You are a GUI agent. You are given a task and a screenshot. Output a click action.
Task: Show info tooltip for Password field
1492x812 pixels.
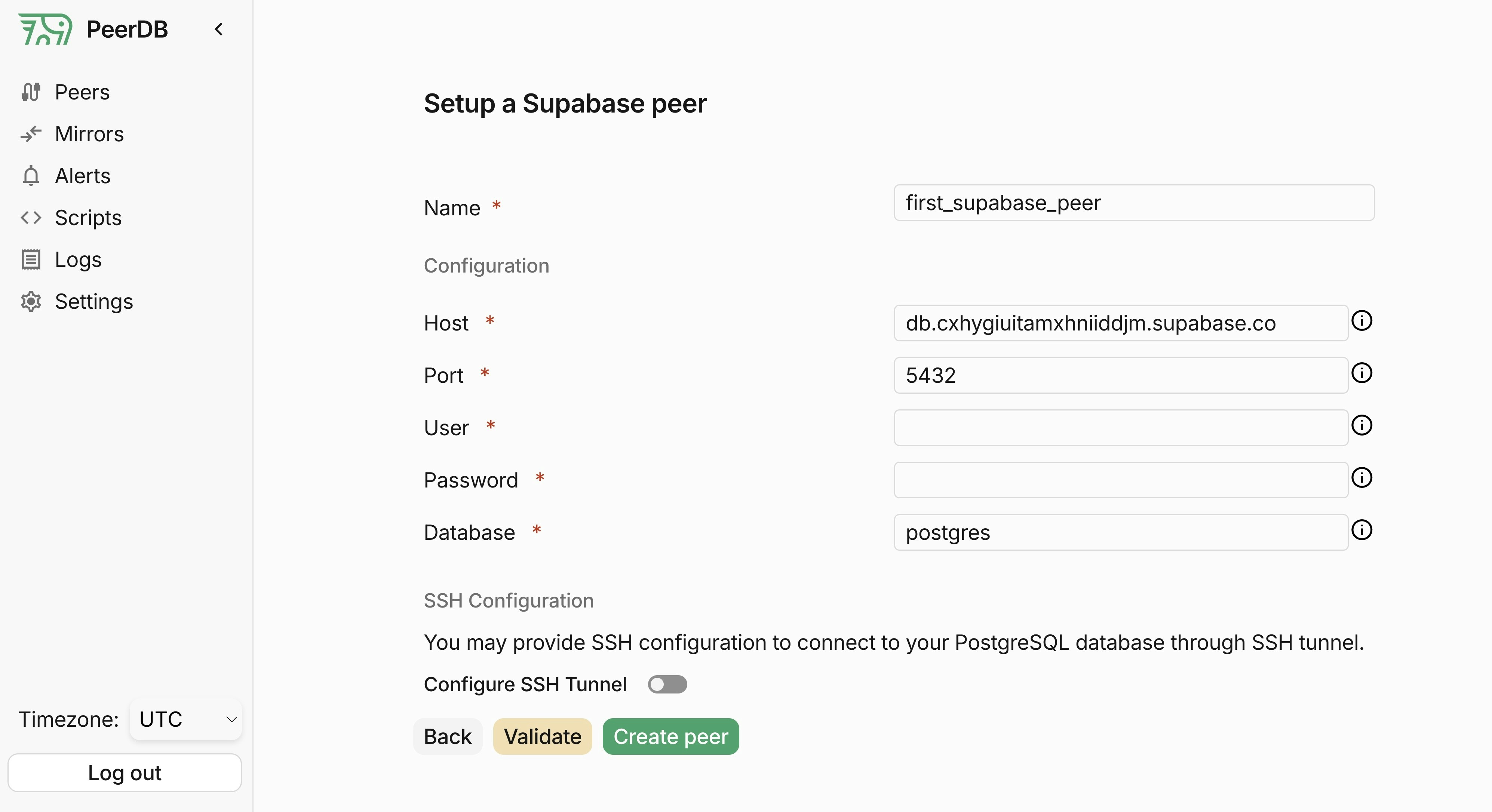point(1361,477)
